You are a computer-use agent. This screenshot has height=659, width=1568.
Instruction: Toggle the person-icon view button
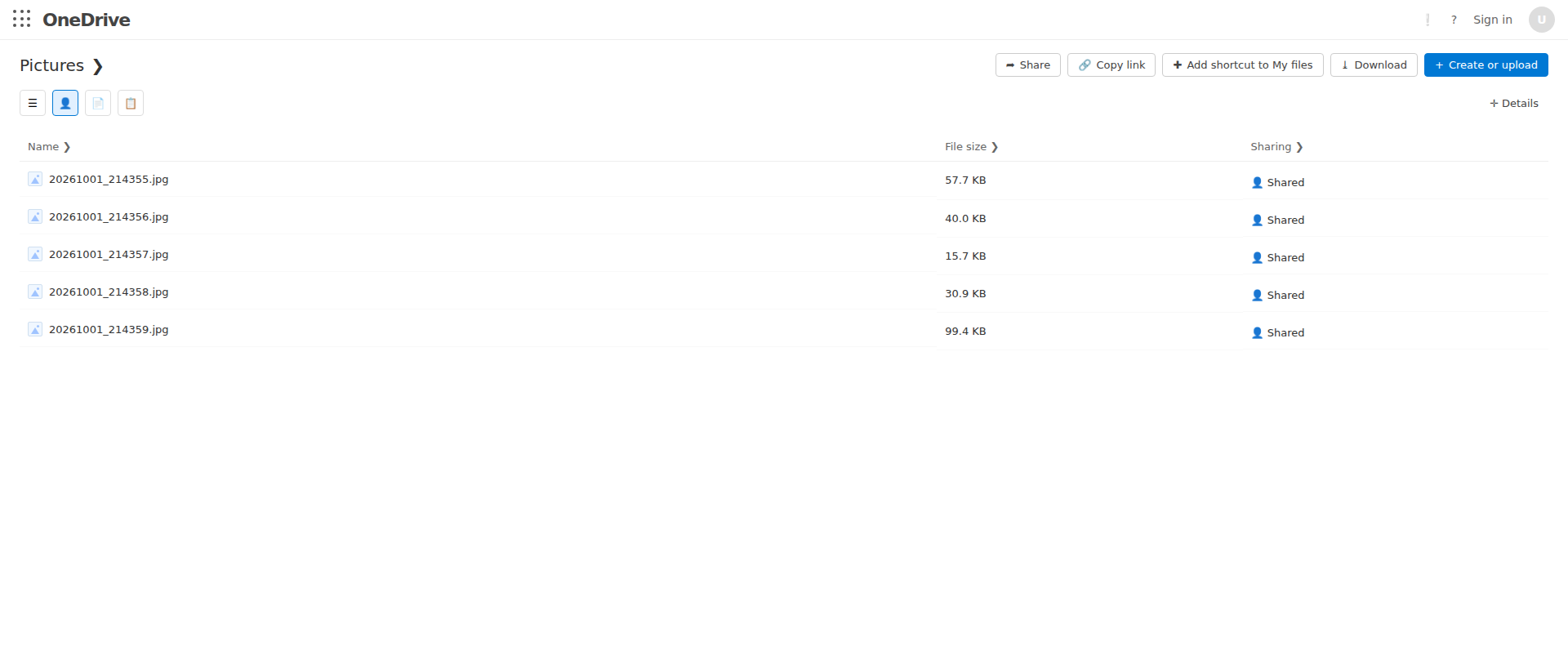65,103
